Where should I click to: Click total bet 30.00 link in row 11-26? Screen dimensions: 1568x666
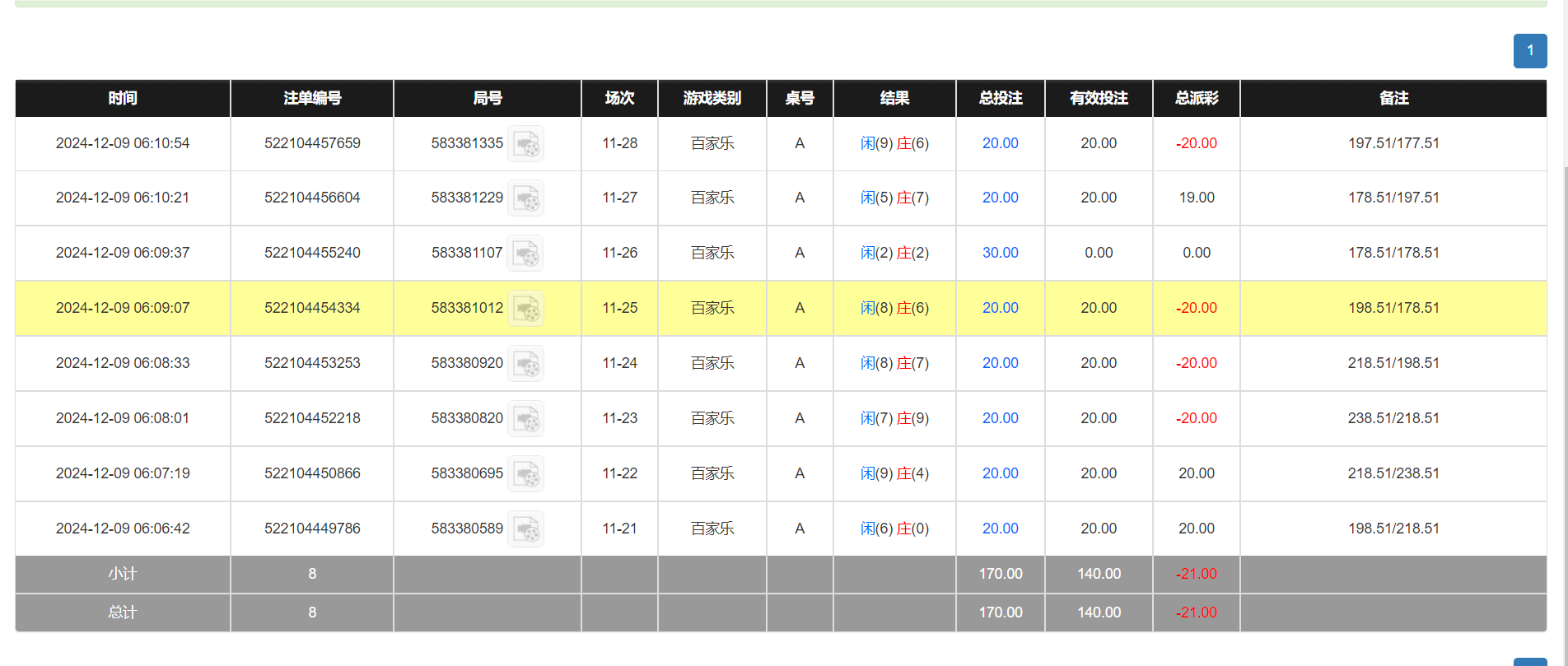coord(1000,253)
